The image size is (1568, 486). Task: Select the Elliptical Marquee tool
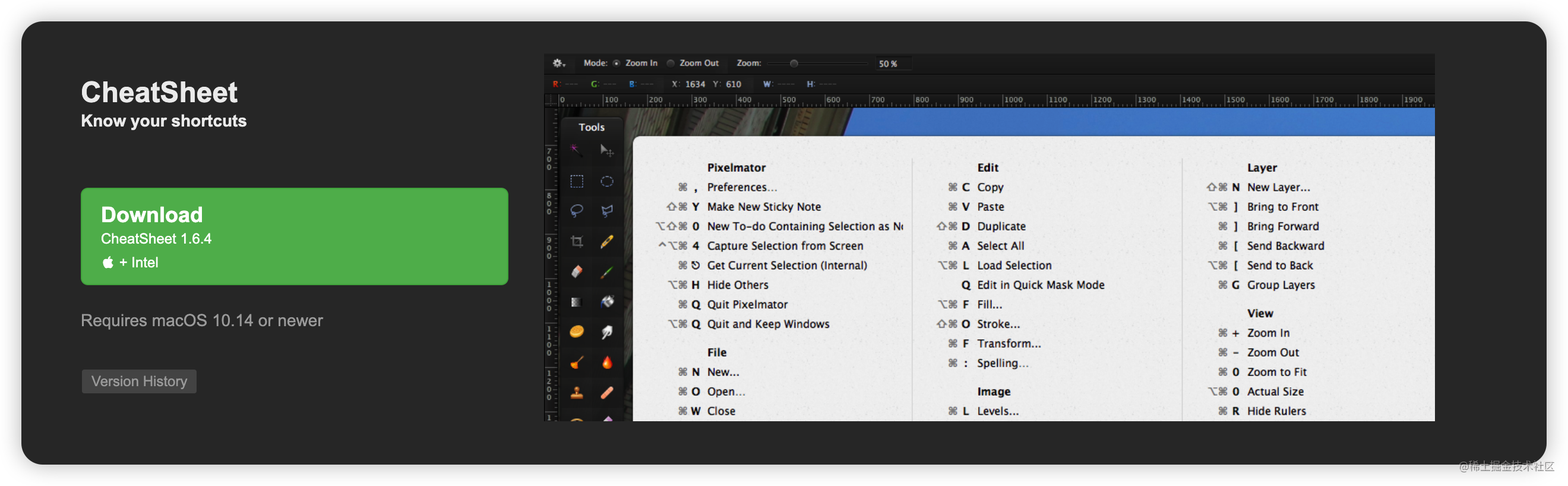tap(606, 181)
